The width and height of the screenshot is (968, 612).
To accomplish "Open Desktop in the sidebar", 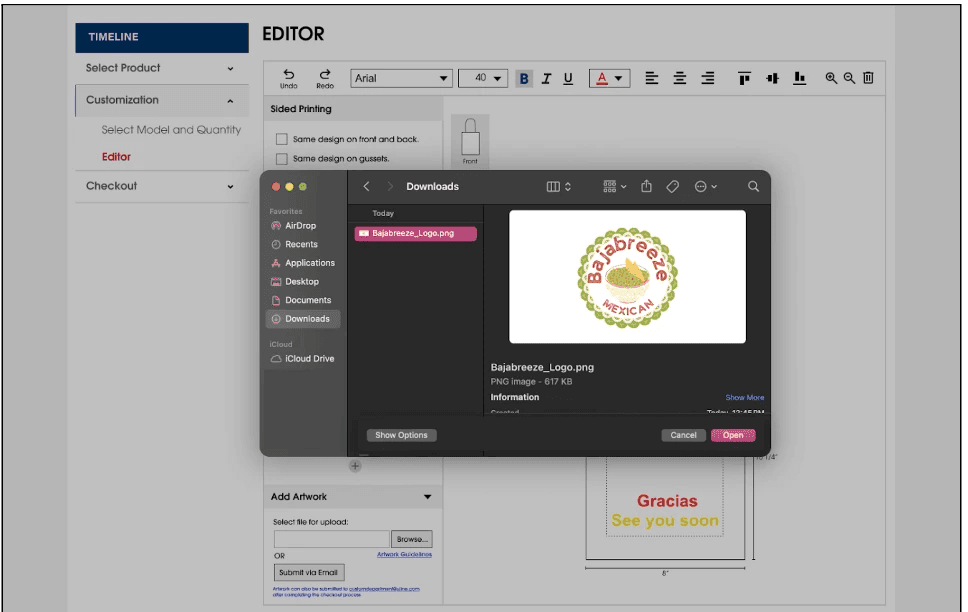I will pos(302,282).
